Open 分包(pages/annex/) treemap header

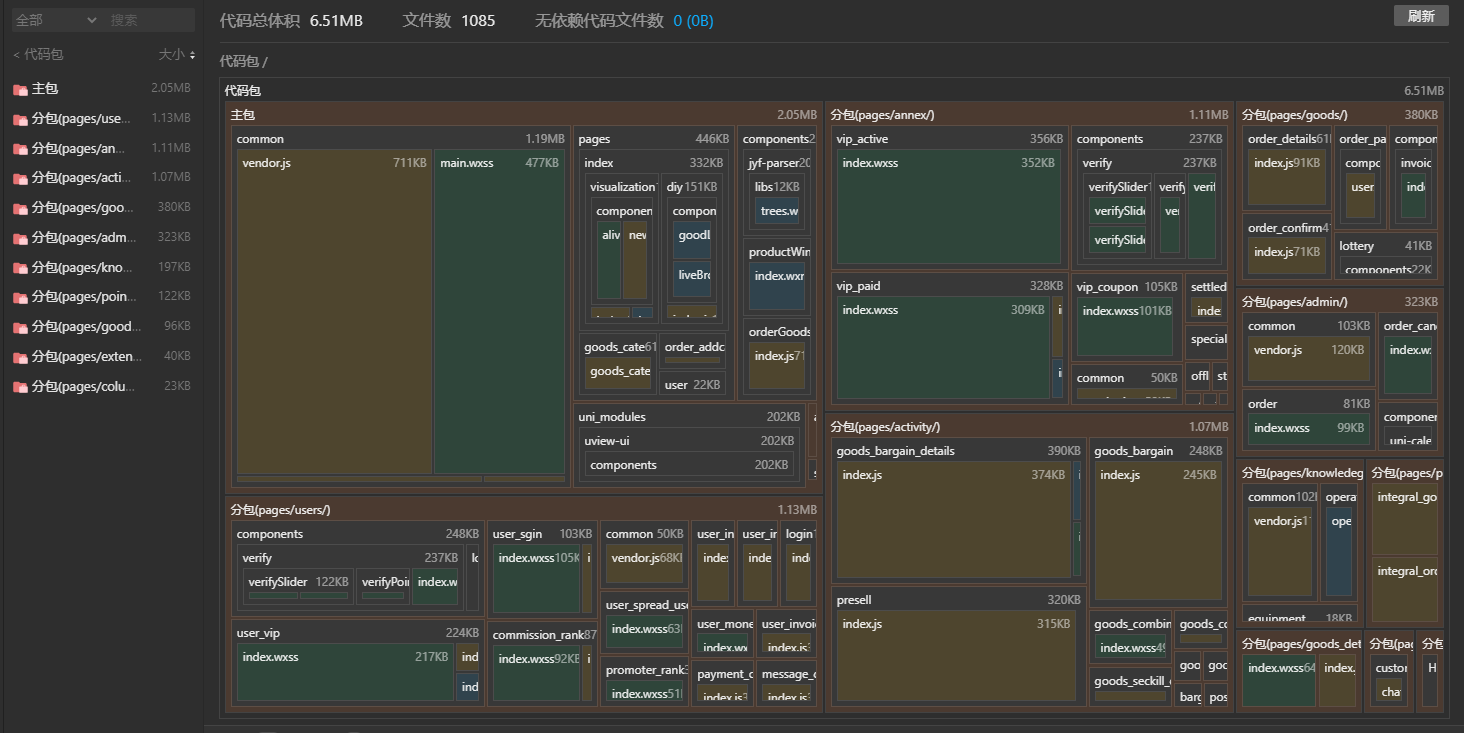(x=1029, y=115)
